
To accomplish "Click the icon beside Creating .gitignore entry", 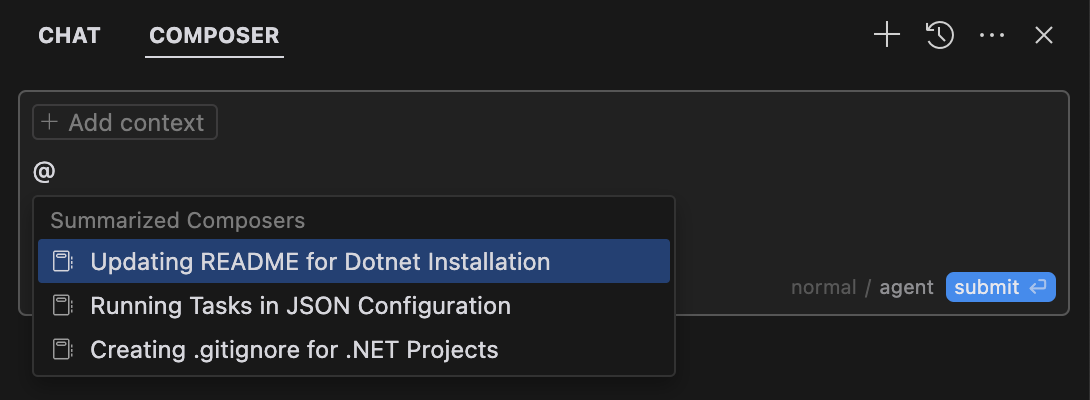I will (63, 349).
